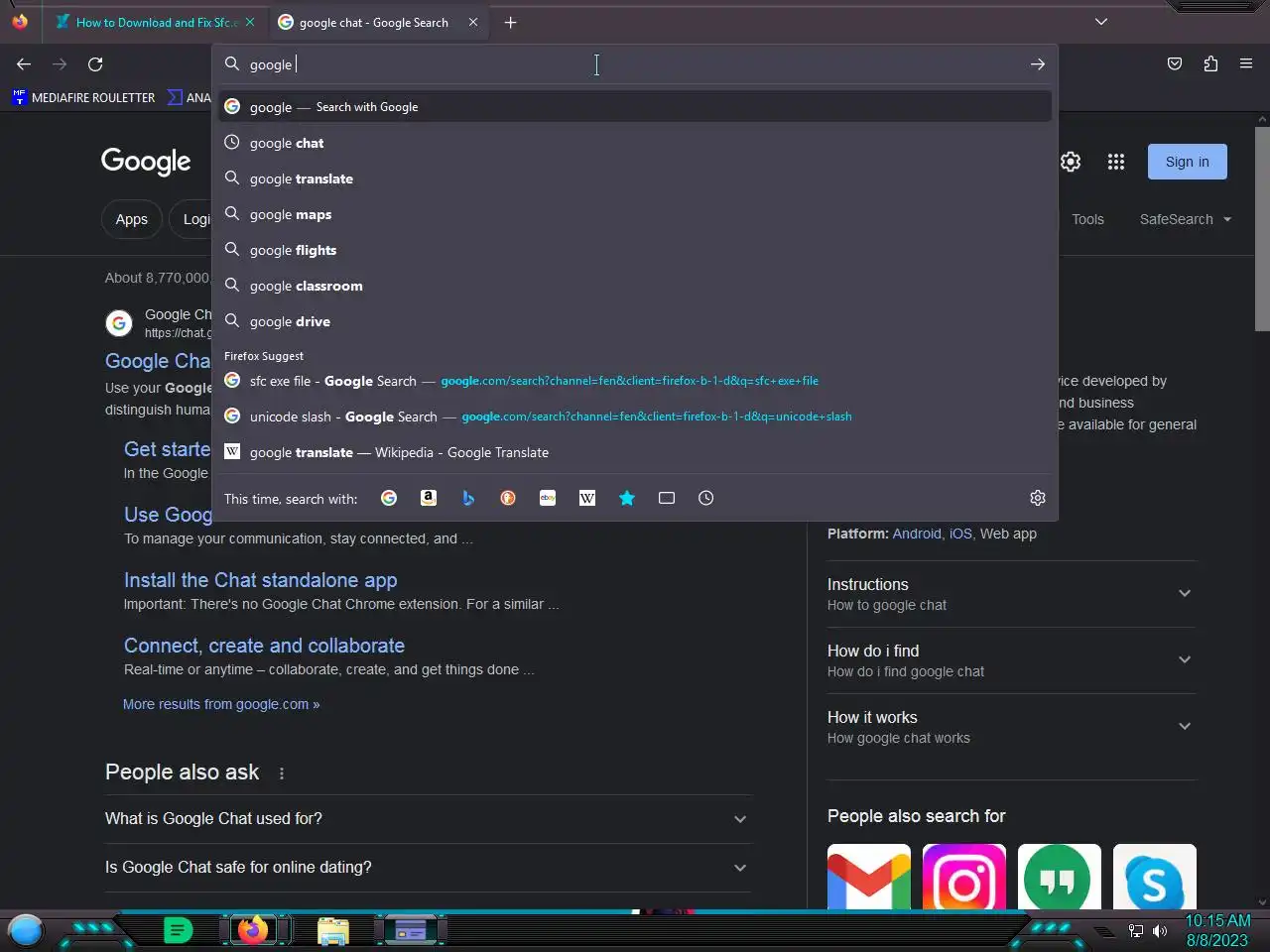This screenshot has height=952, width=1270.
Task: Search with DuckDuckGo one-off engine icon
Action: [508, 498]
